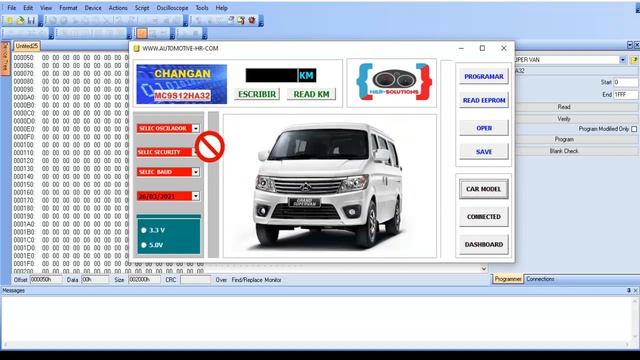Switch to the Programmer tab
The width and height of the screenshot is (640, 360).
508,279
